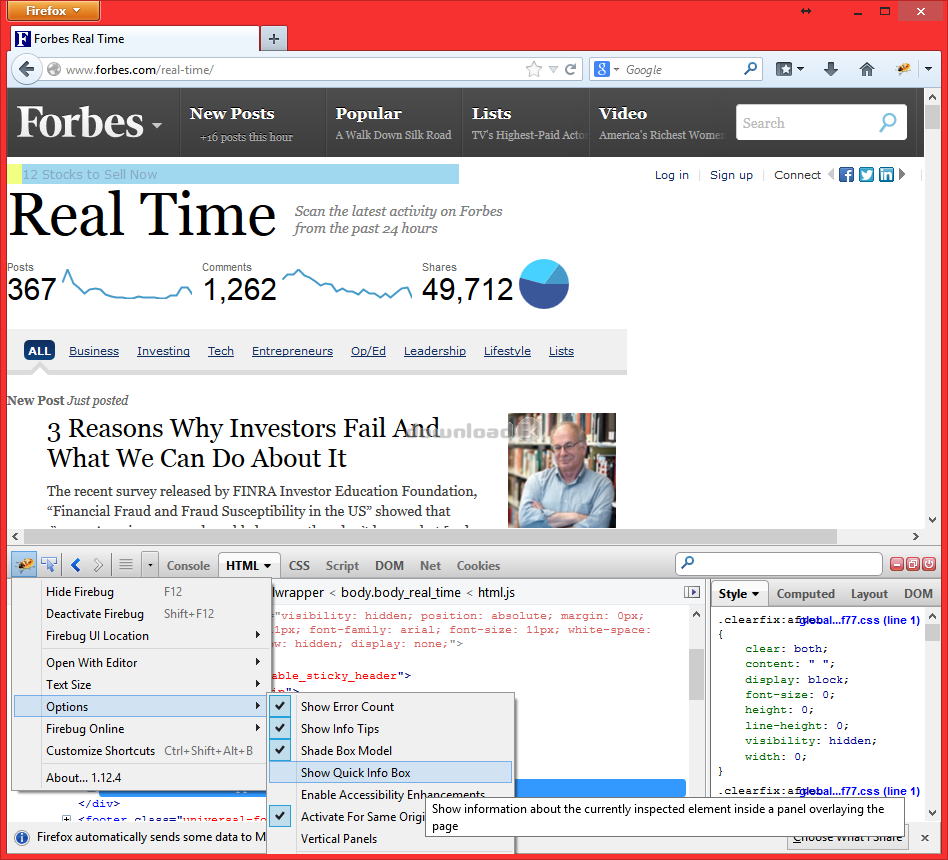Screen dimensions: 948x860
Task: Click the Forbes search magnifier icon
Action: (888, 123)
